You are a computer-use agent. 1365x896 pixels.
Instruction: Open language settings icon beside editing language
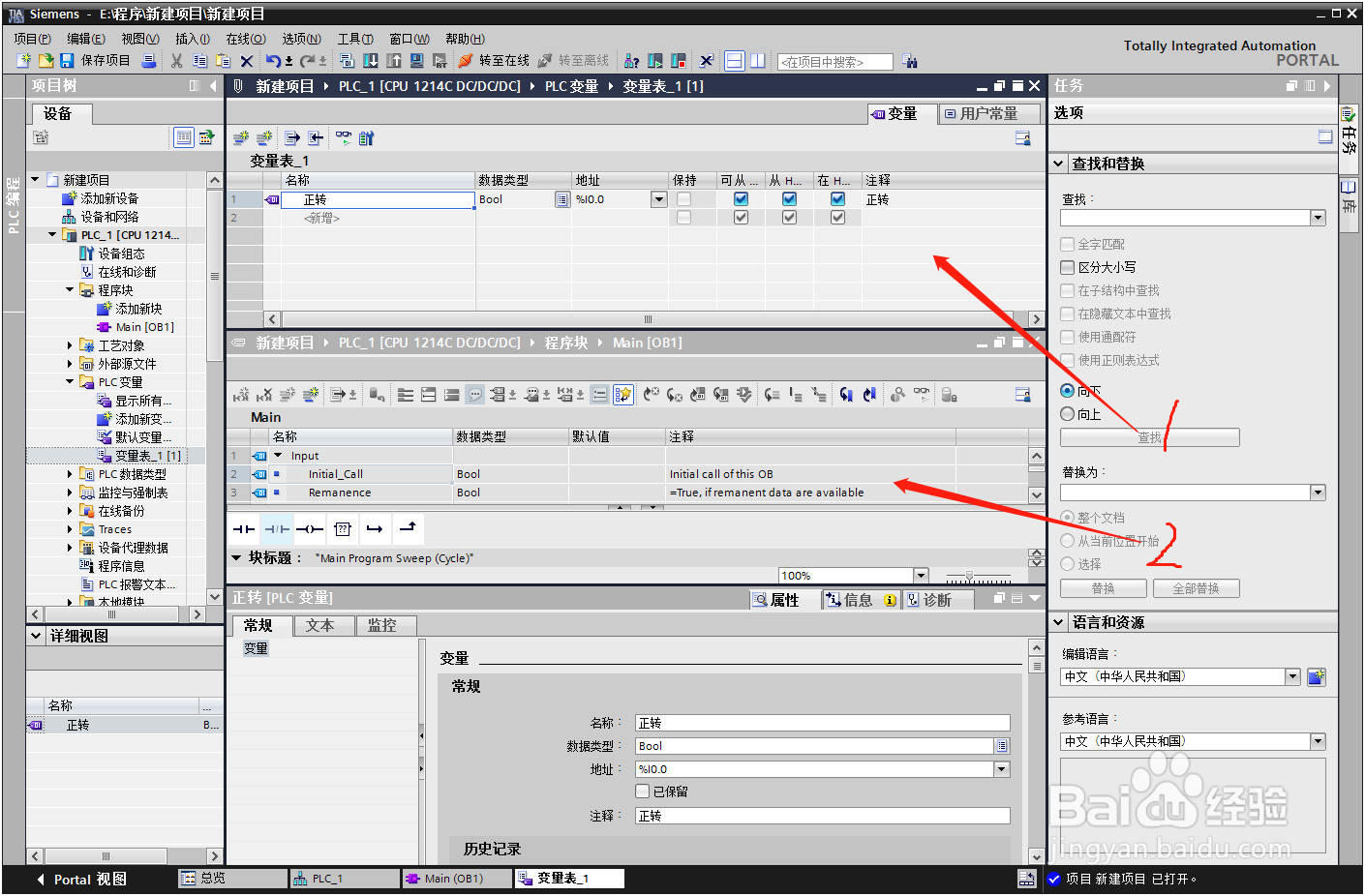[1317, 677]
